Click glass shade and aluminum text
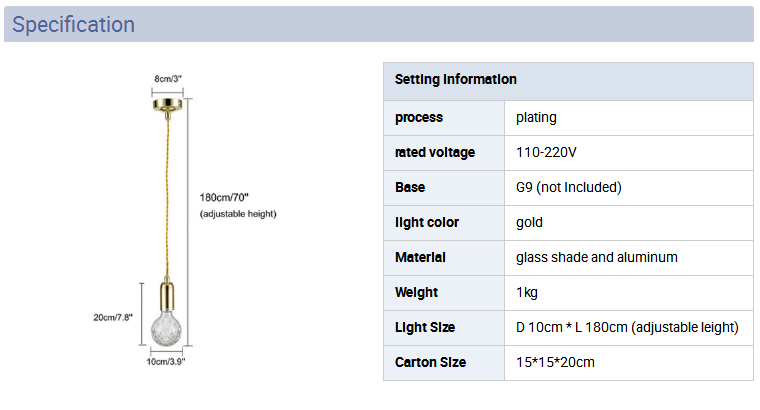760x410 pixels. [x=597, y=257]
